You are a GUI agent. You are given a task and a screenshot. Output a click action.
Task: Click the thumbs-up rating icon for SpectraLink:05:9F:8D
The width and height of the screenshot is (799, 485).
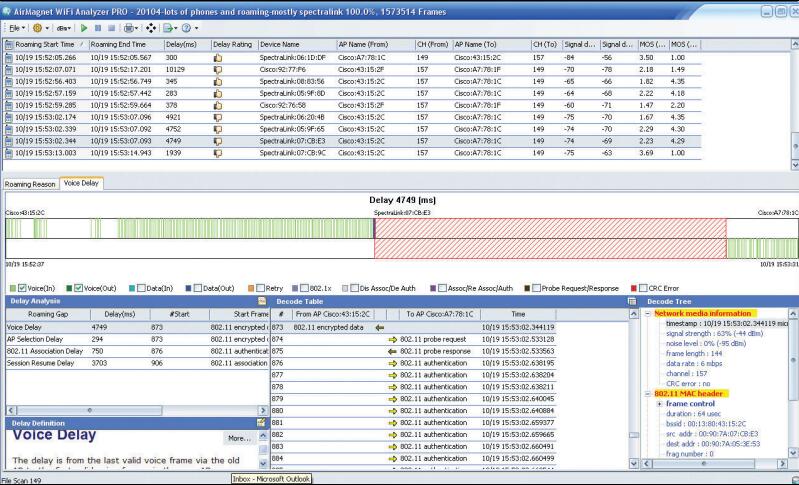(x=218, y=94)
